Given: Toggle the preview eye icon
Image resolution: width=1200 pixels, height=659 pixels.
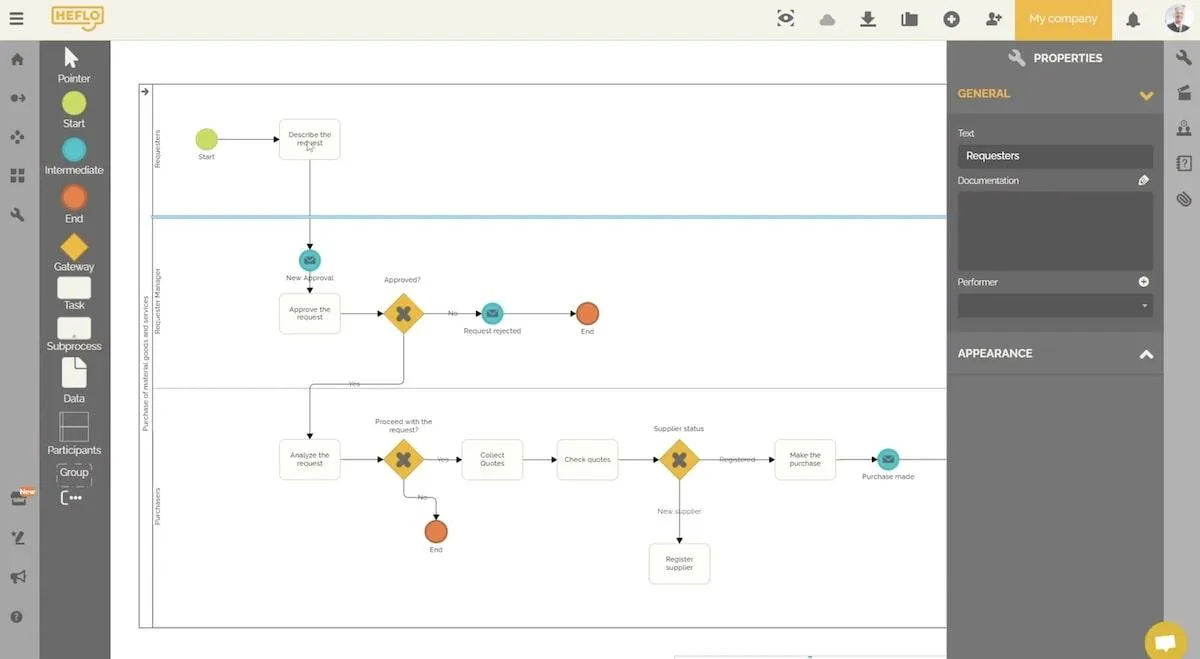Looking at the screenshot, I should coord(786,19).
